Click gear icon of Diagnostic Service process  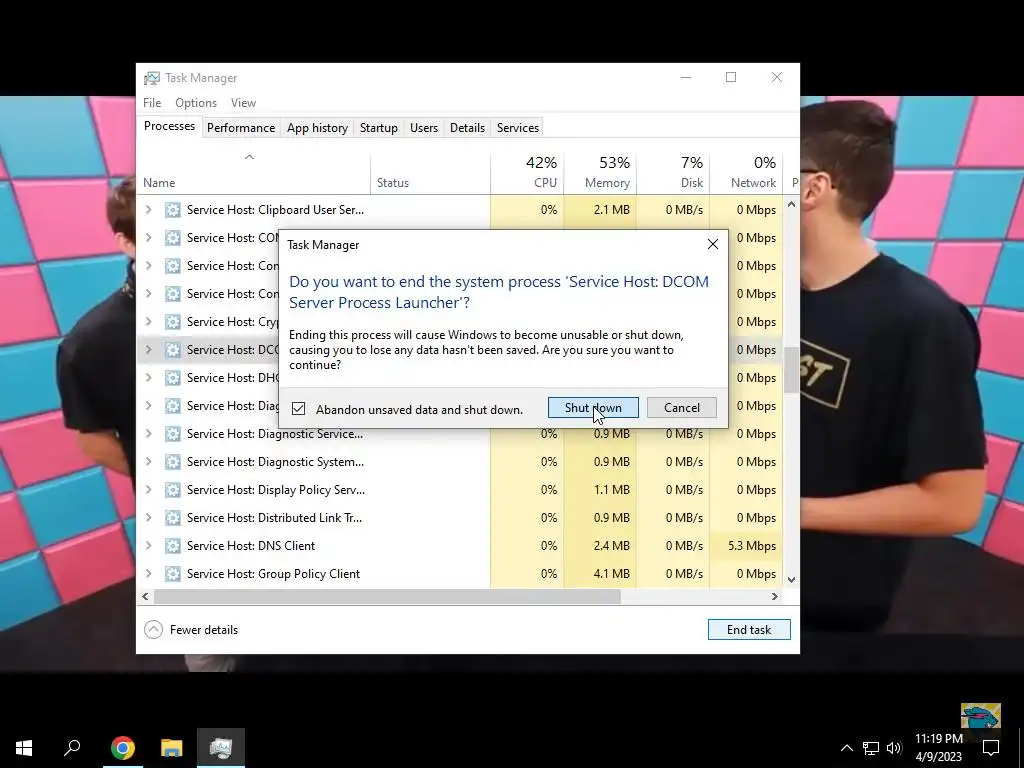point(172,434)
